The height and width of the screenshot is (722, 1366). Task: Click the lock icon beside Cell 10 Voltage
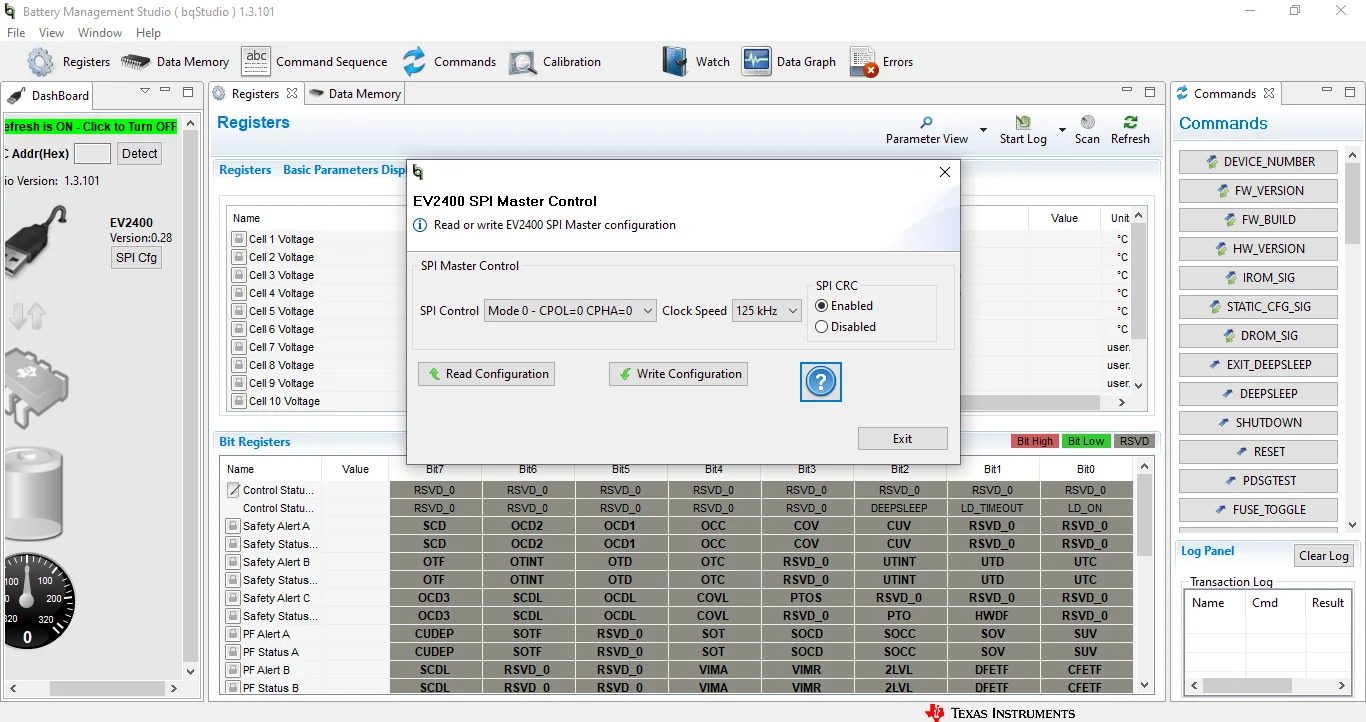tap(239, 401)
